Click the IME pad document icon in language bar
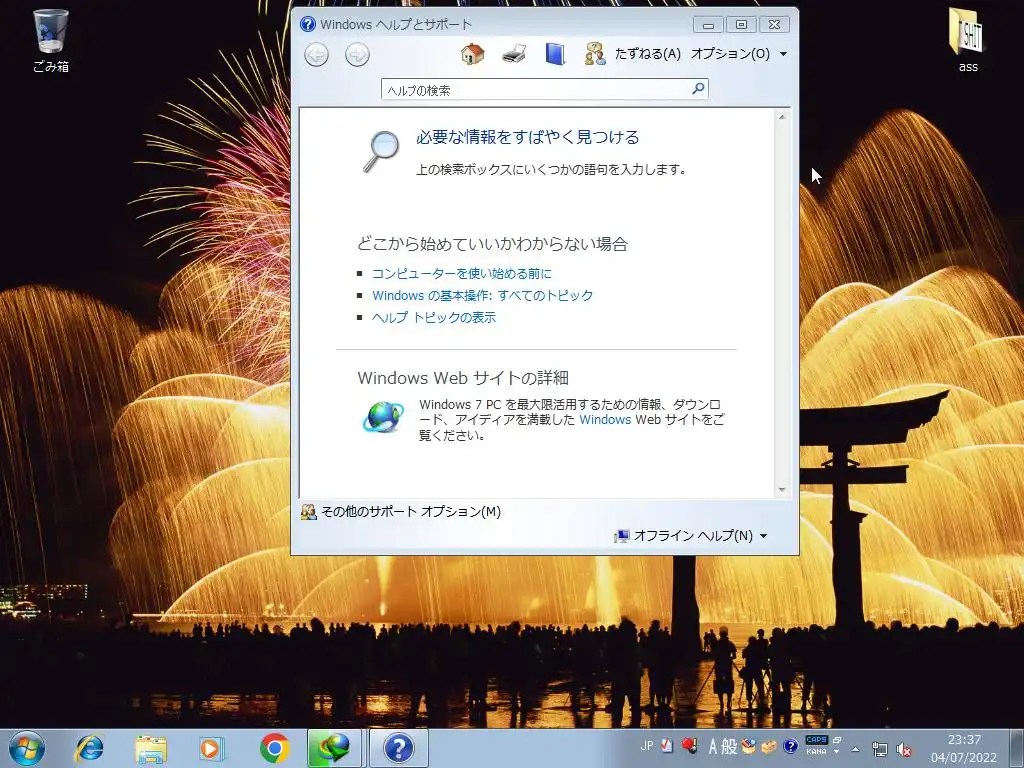Image resolution: width=1024 pixels, height=768 pixels. point(667,745)
